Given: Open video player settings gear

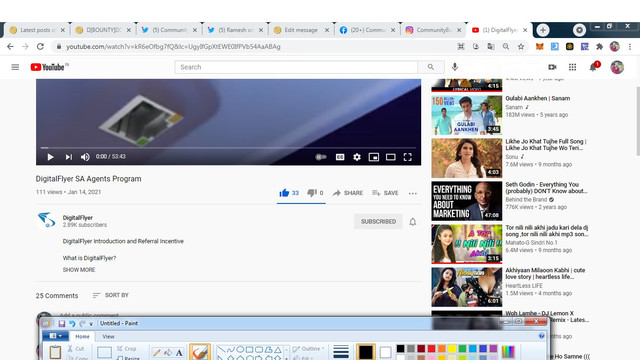Looking at the screenshot, I should (x=357, y=157).
